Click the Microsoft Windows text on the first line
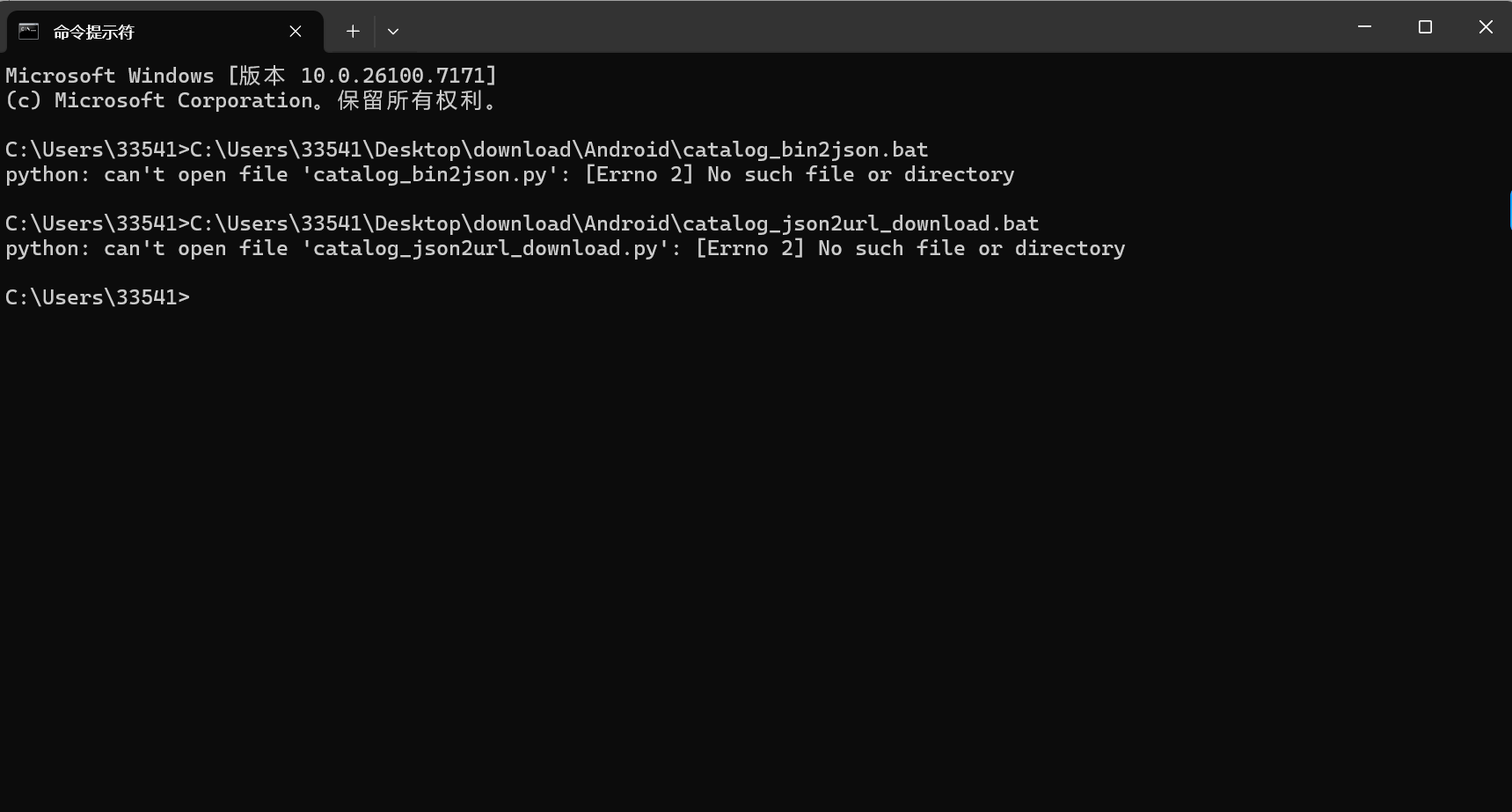 [109, 76]
